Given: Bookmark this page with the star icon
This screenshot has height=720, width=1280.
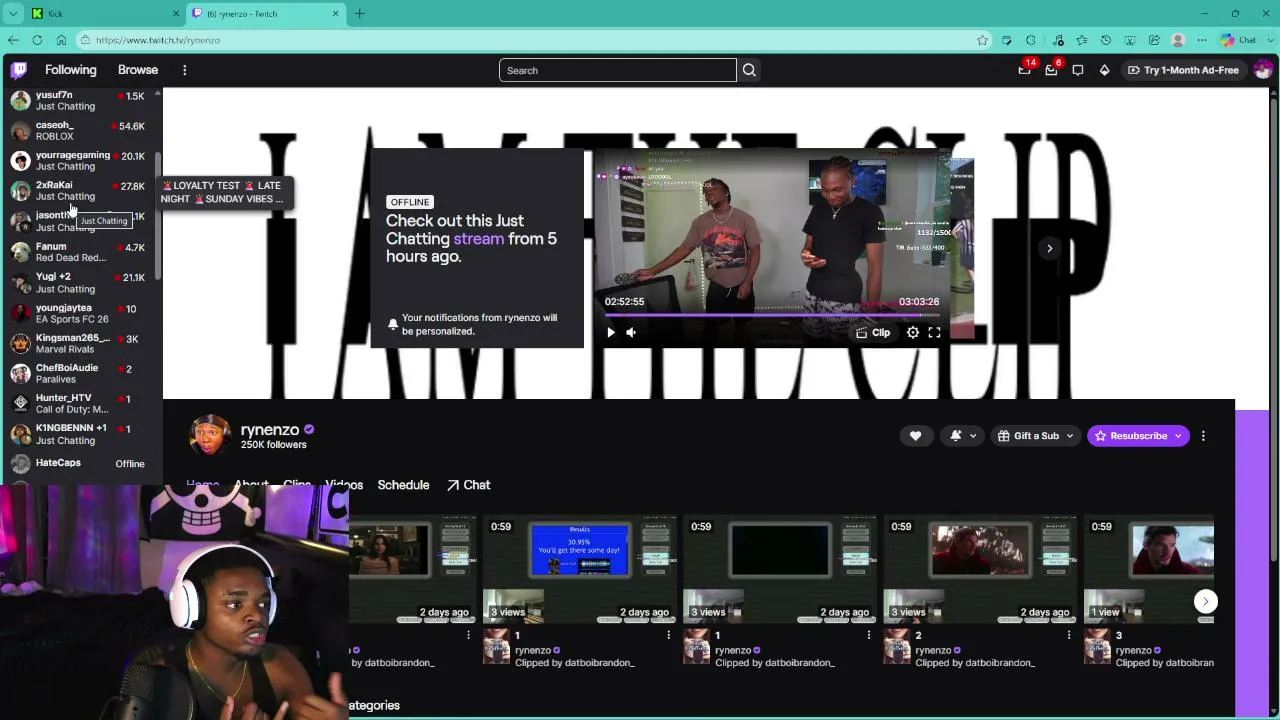Looking at the screenshot, I should (983, 40).
